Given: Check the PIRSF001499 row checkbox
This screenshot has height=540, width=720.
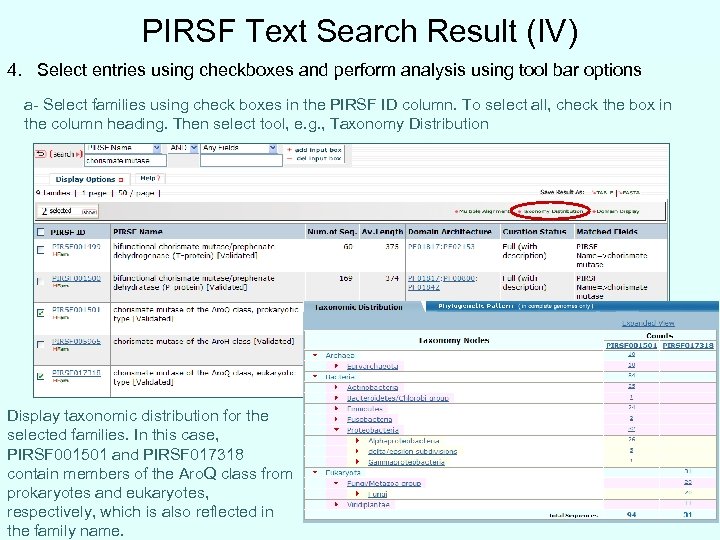Looking at the screenshot, I should point(40,250).
